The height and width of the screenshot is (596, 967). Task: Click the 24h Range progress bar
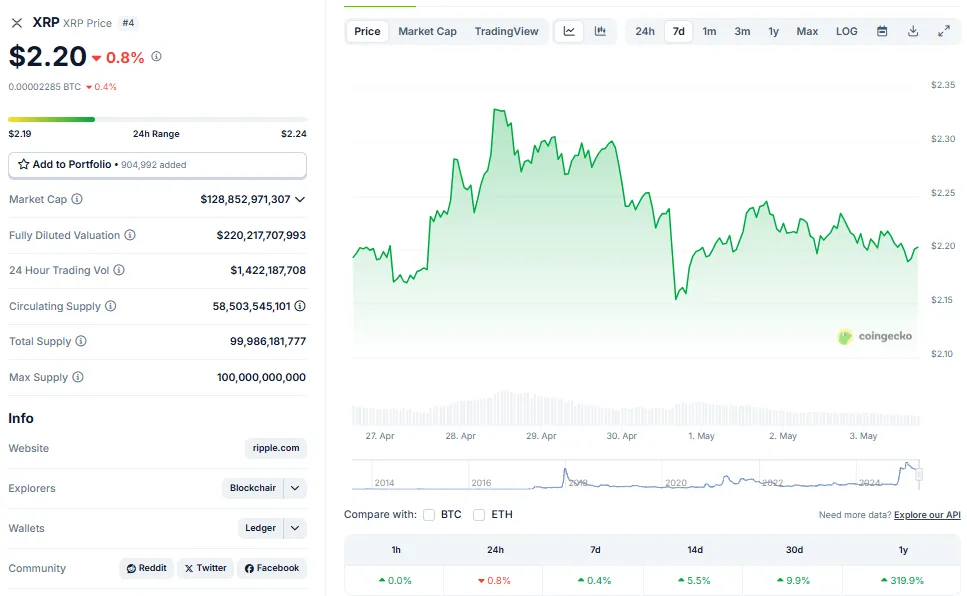[157, 119]
